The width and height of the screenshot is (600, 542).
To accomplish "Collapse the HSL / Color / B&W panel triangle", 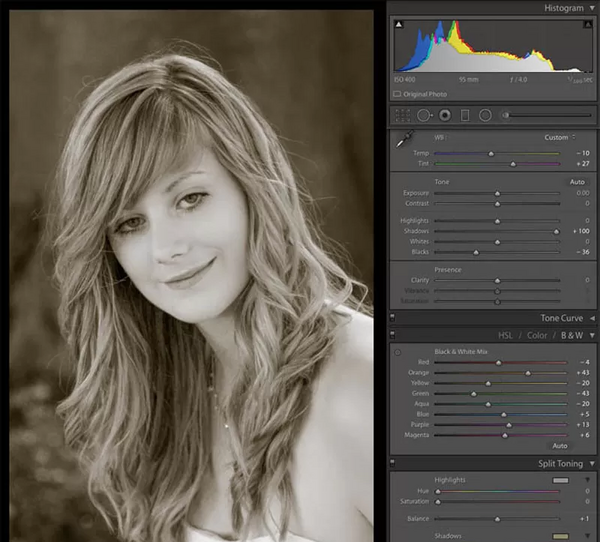I will [592, 335].
